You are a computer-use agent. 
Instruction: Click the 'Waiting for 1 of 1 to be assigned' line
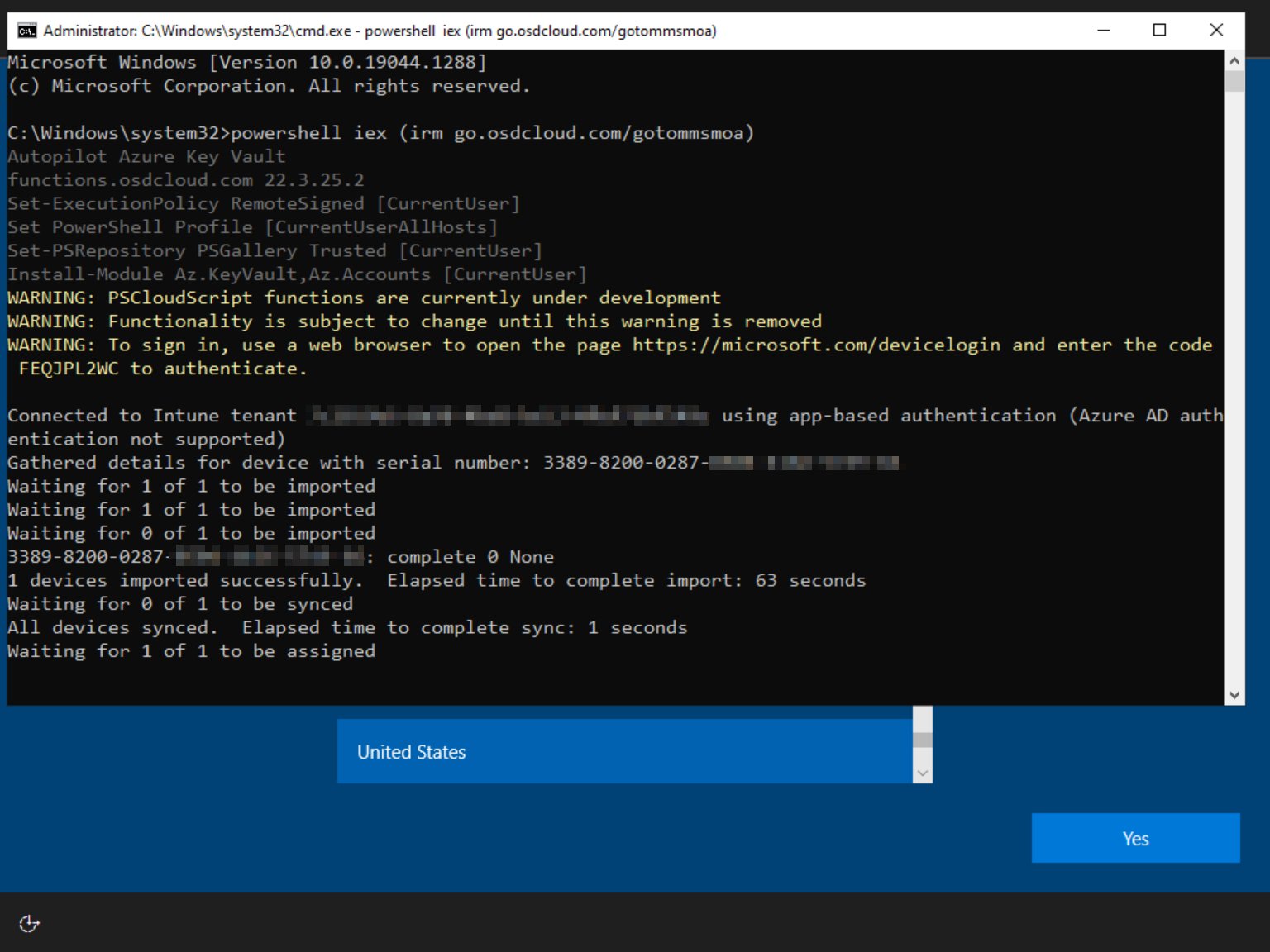click(x=191, y=651)
